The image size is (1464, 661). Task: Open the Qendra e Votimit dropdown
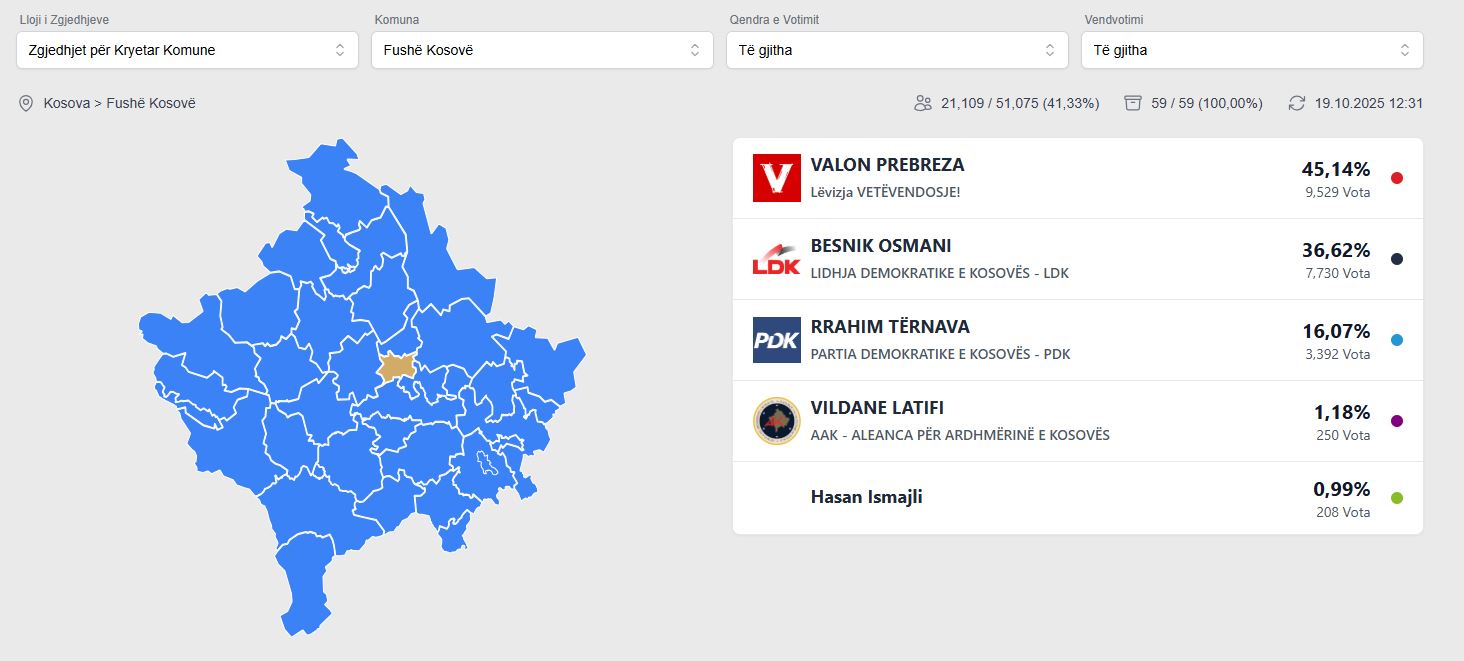(x=897, y=50)
